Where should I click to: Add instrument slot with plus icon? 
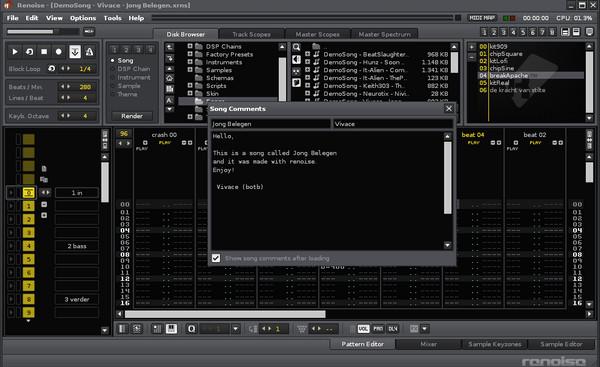[471, 47]
